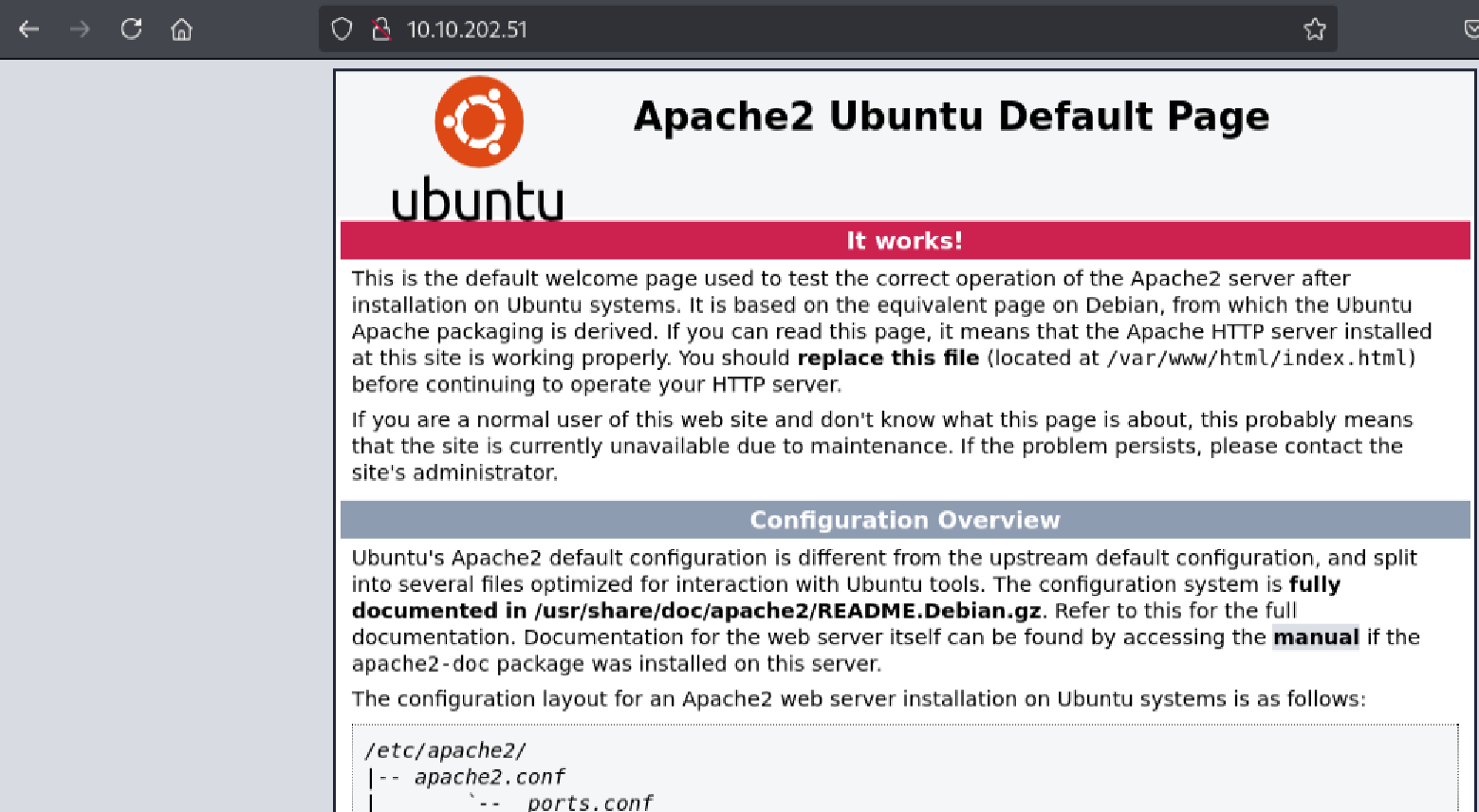Click the "Apache2 Ubuntu Default Page" heading
The width and height of the screenshot is (1479, 812).
click(x=952, y=116)
